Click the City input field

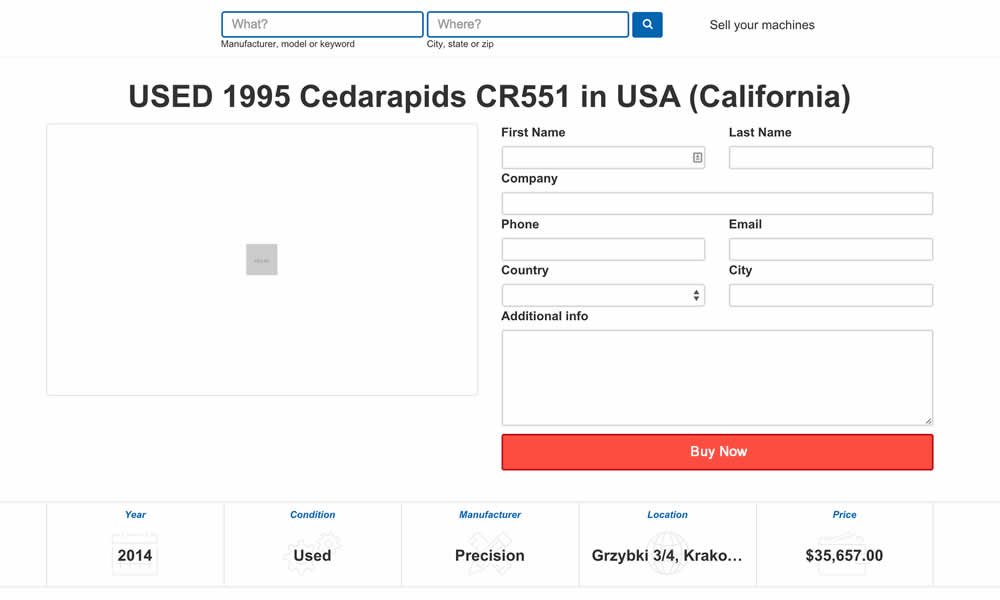831,295
